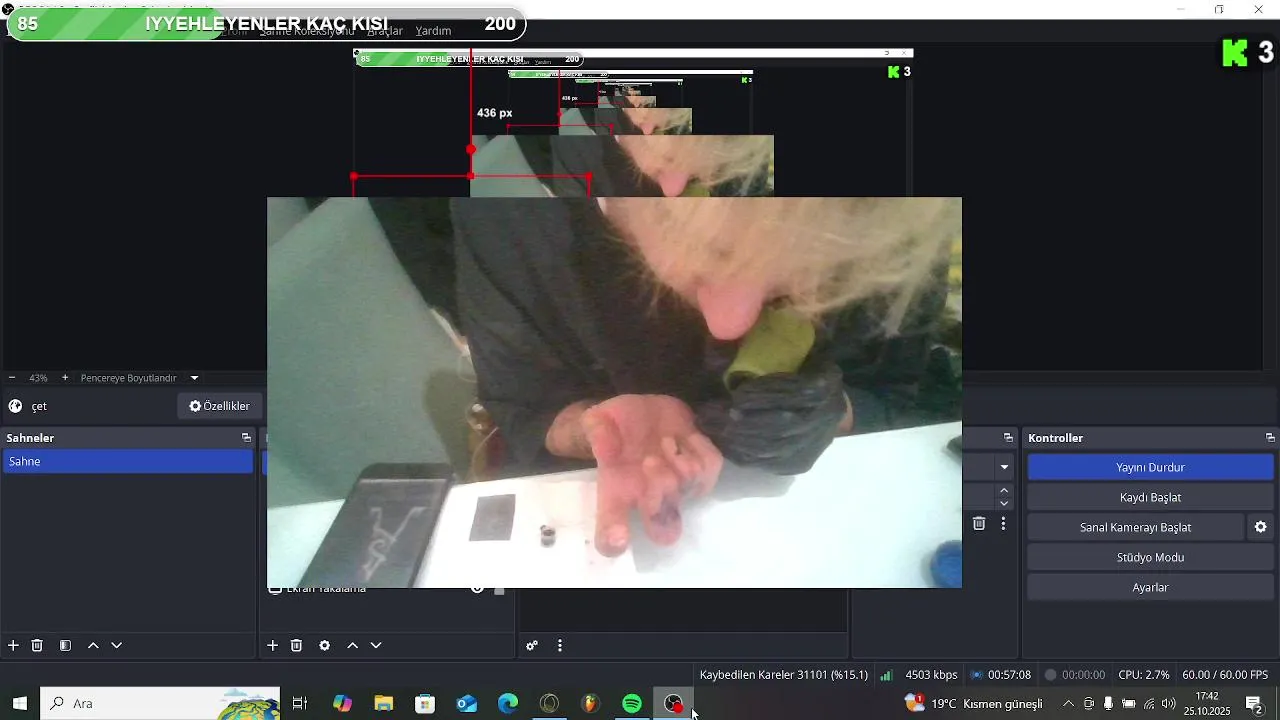Open Ayarlar settings
This screenshot has height=720, width=1280.
tap(1150, 587)
